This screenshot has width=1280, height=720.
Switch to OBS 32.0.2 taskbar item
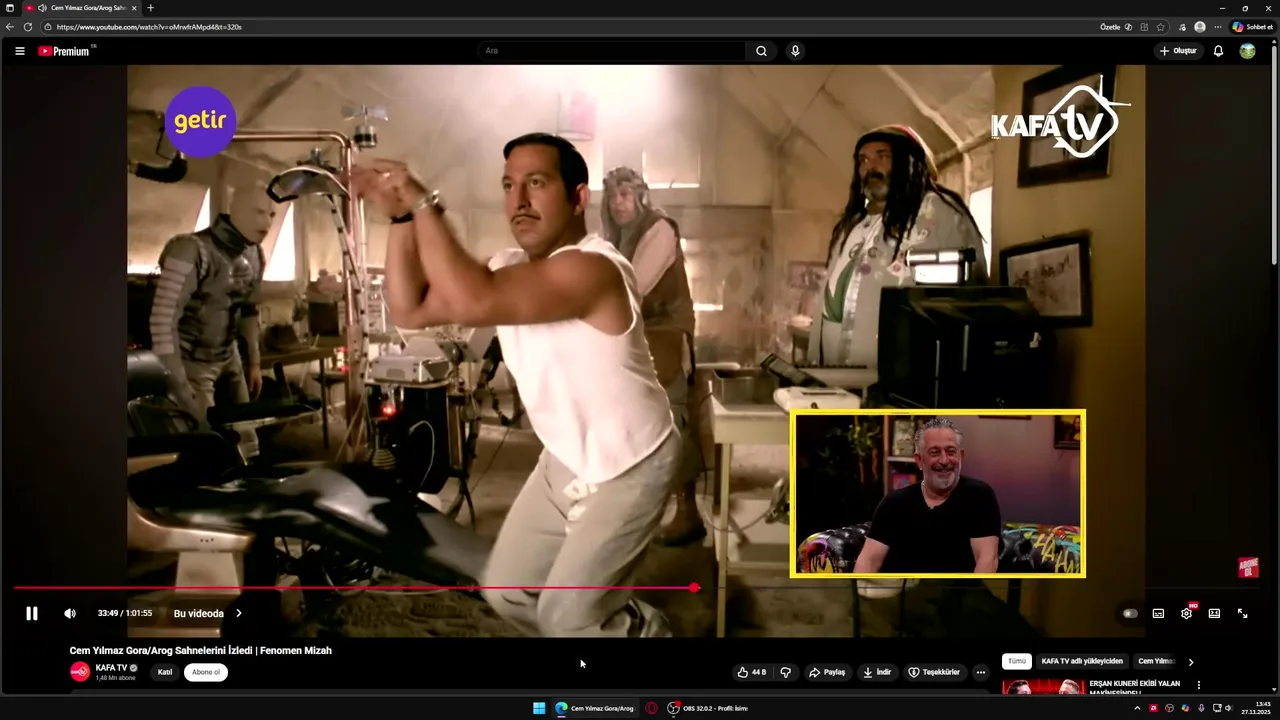click(707, 708)
